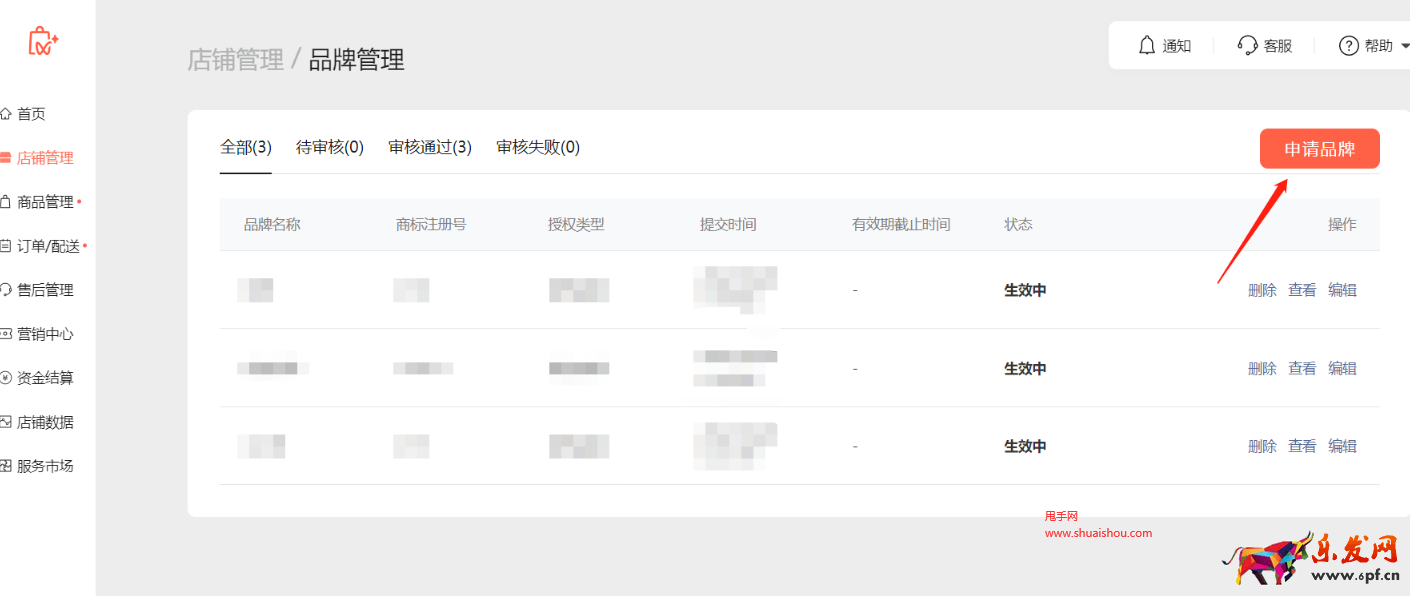Click the home icon beside 首页

[6, 114]
